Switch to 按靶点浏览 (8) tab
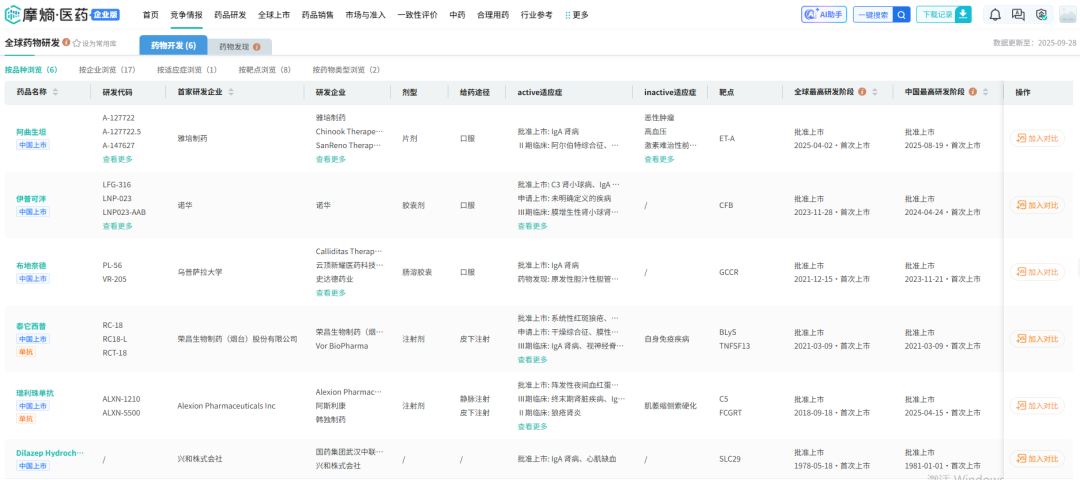 click(265, 70)
